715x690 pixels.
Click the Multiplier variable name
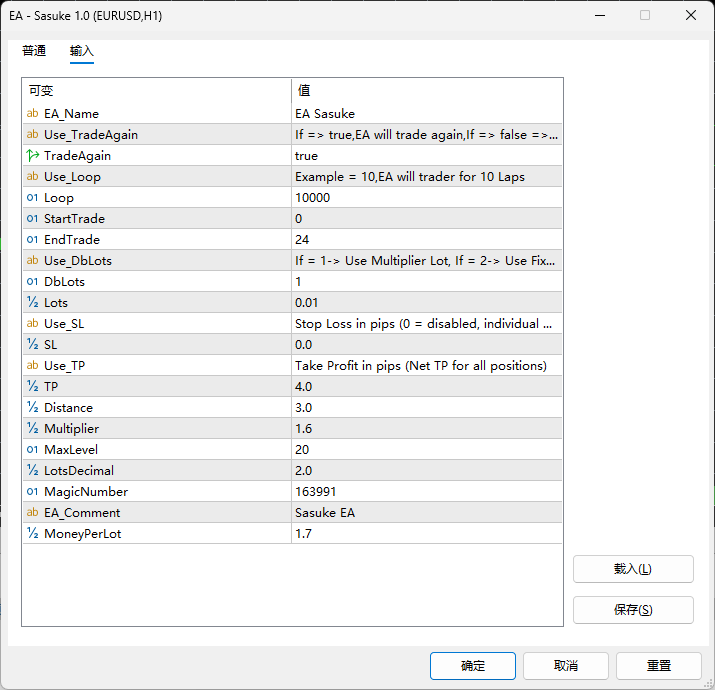72,429
